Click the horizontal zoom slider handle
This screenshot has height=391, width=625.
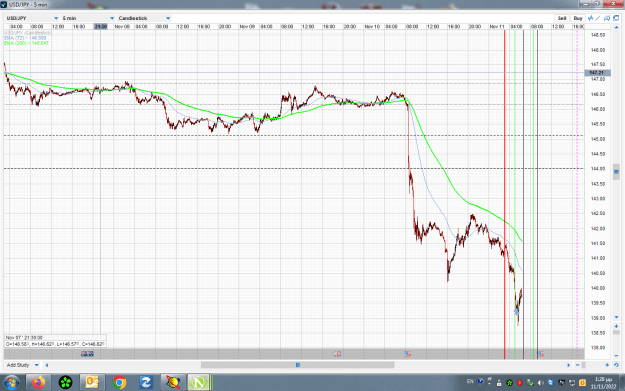(584, 365)
